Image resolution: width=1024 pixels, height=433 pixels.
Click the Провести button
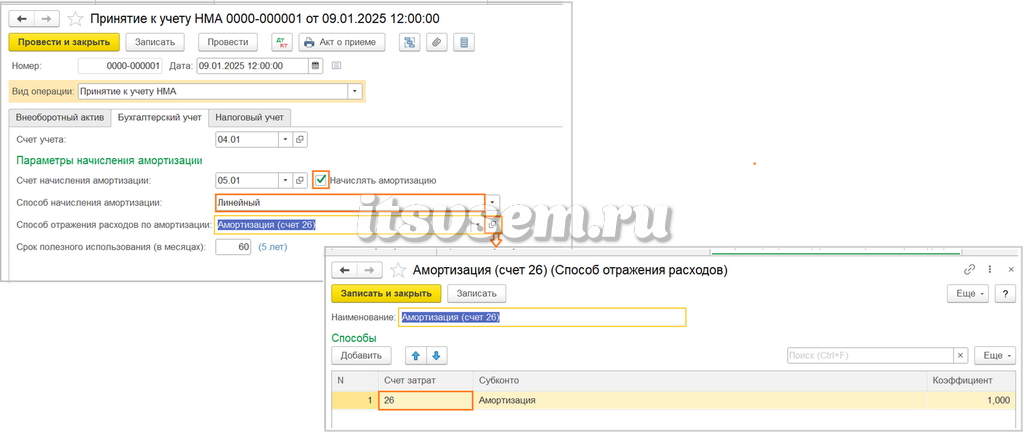[x=228, y=42]
